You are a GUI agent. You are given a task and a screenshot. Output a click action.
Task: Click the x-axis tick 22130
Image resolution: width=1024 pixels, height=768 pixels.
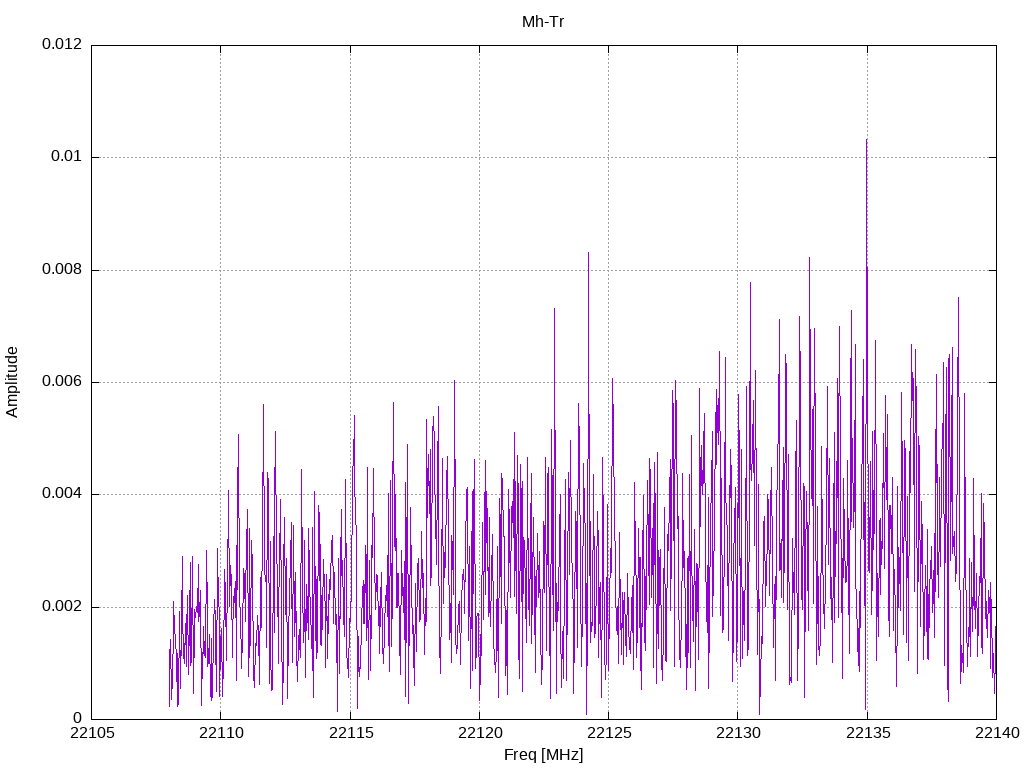click(x=739, y=733)
